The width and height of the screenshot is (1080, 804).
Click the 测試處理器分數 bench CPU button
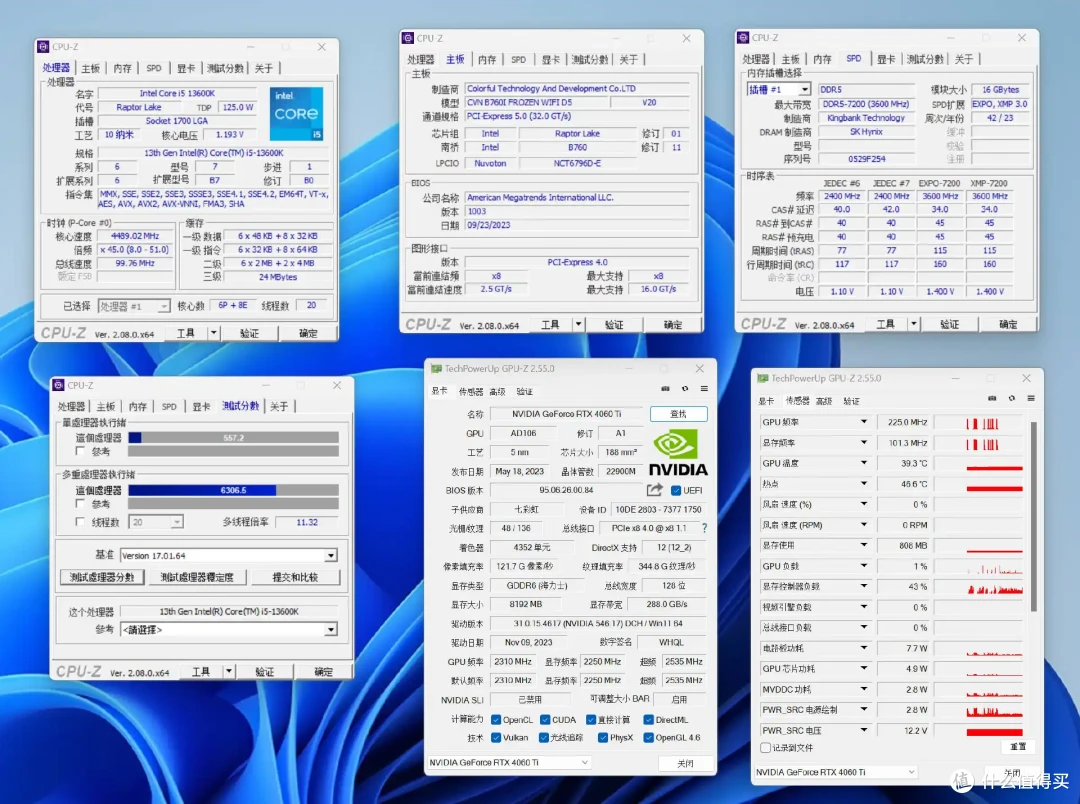pyautogui.click(x=102, y=577)
